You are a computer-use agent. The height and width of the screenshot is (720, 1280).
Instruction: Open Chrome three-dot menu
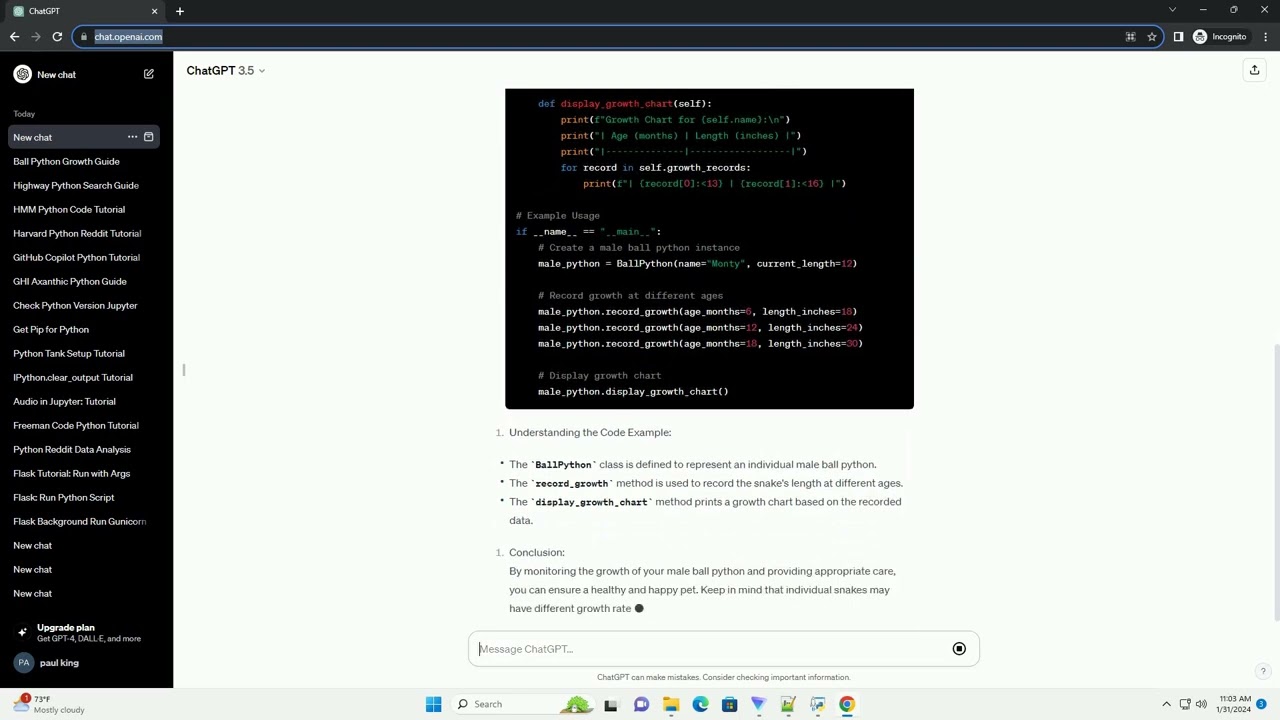[x=1265, y=37]
